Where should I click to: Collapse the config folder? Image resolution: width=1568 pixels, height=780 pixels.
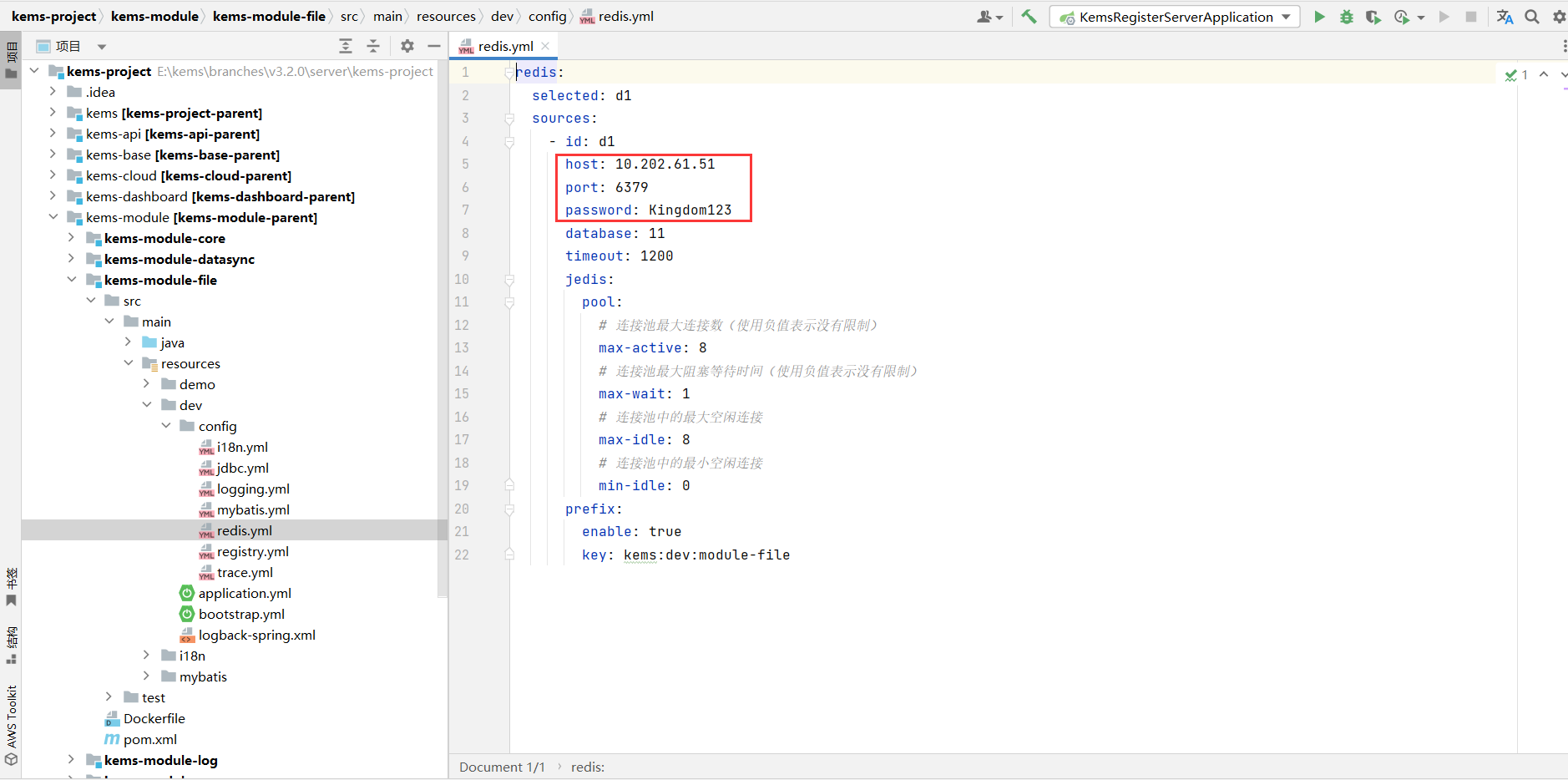[x=166, y=426]
